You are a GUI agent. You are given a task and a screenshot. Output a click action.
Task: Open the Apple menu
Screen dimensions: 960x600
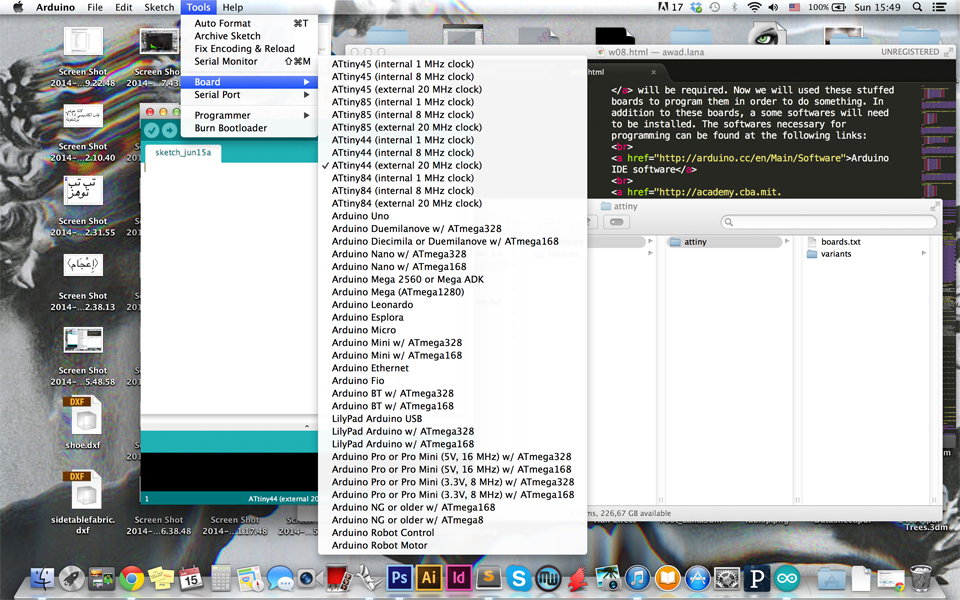point(18,7)
